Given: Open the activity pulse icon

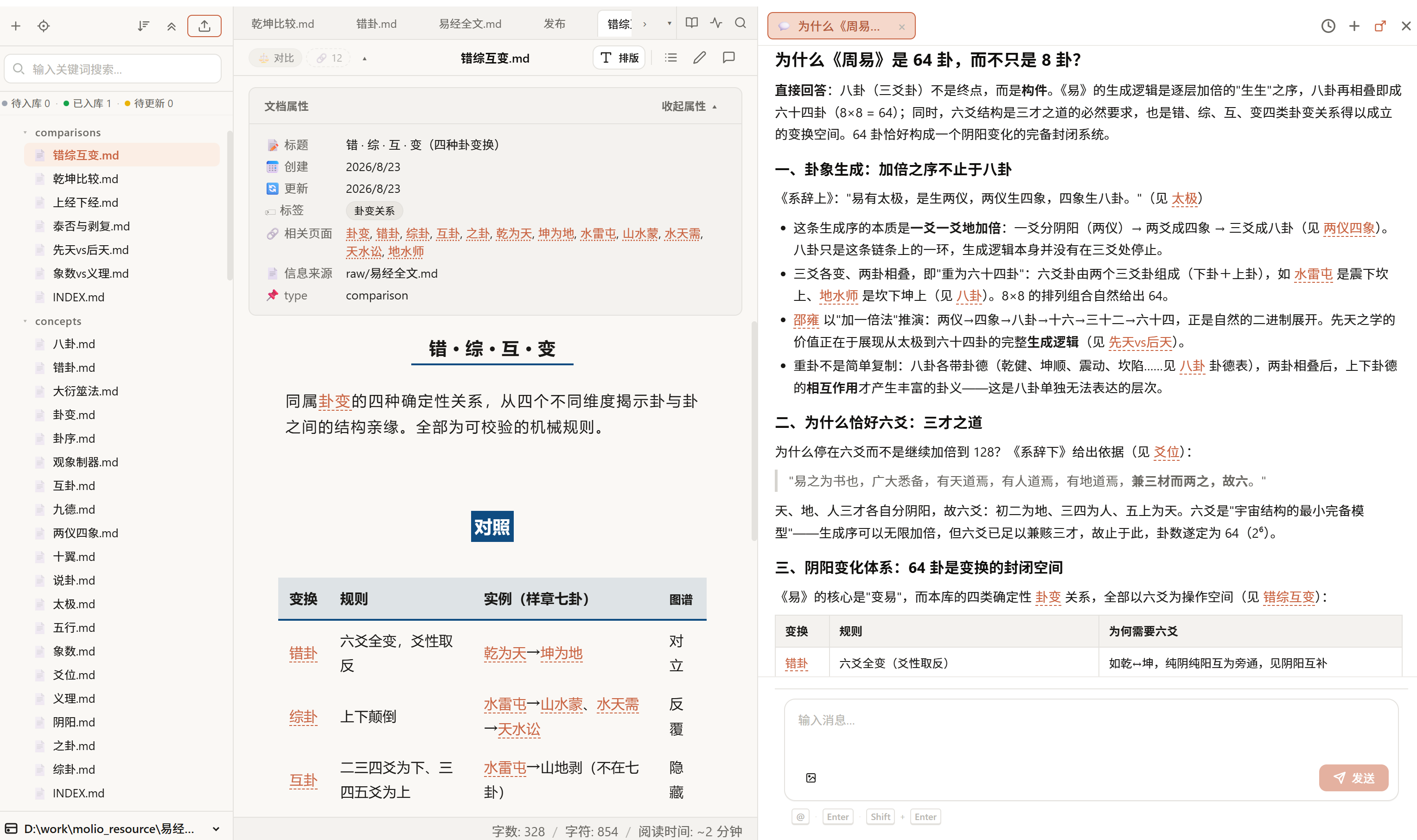Looking at the screenshot, I should (716, 23).
